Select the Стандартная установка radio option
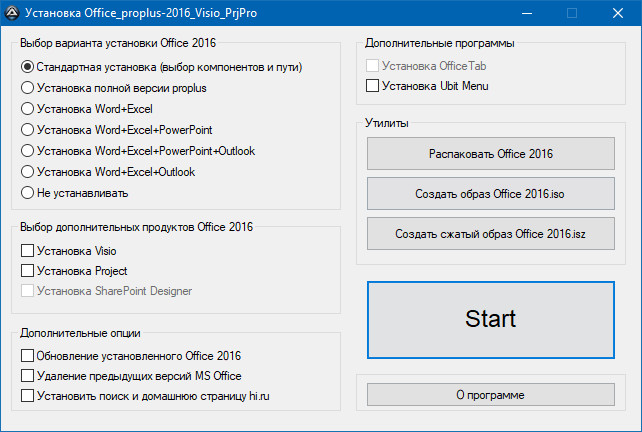642x432 pixels. click(27, 67)
